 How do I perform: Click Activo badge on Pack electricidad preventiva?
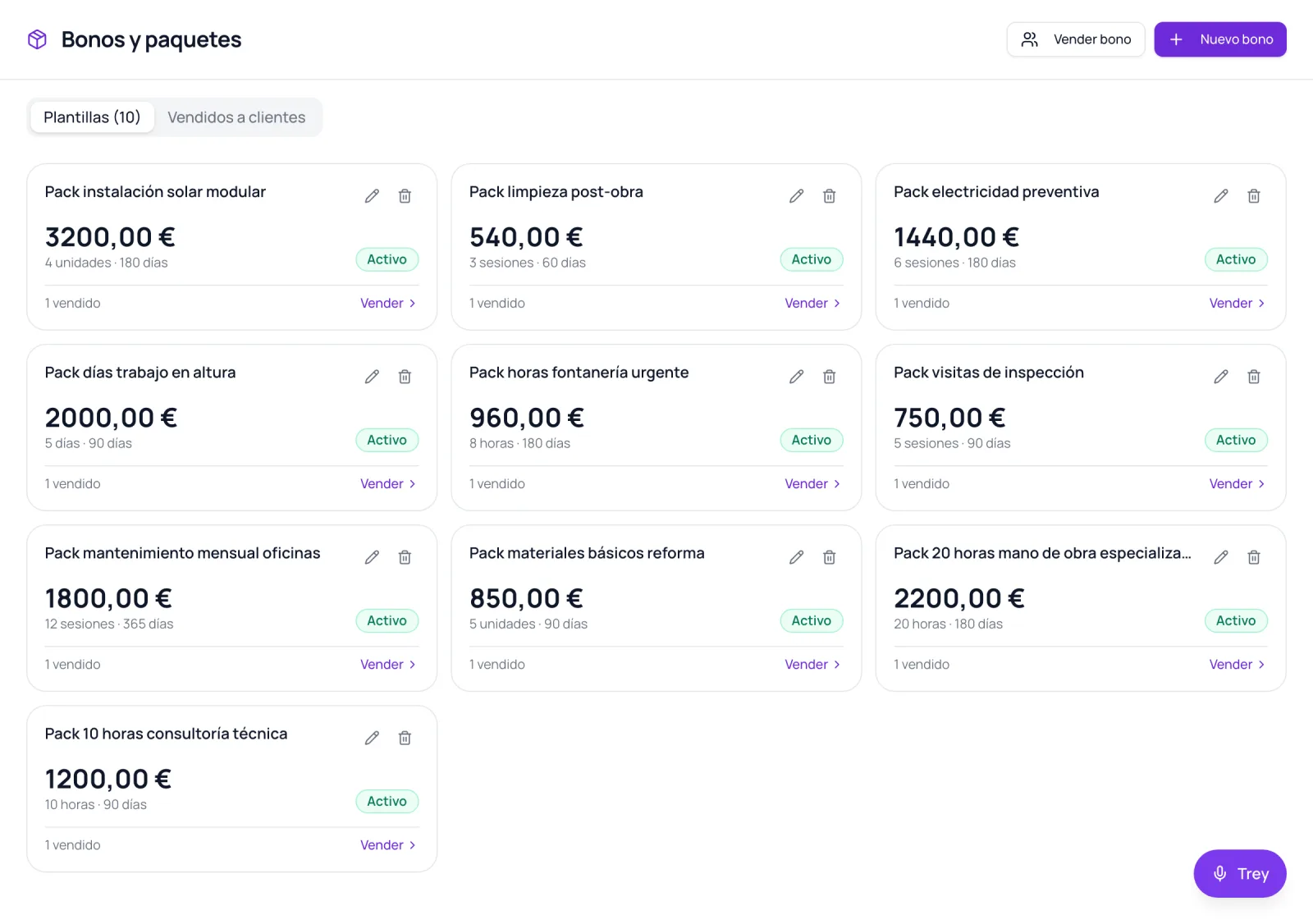tap(1236, 259)
